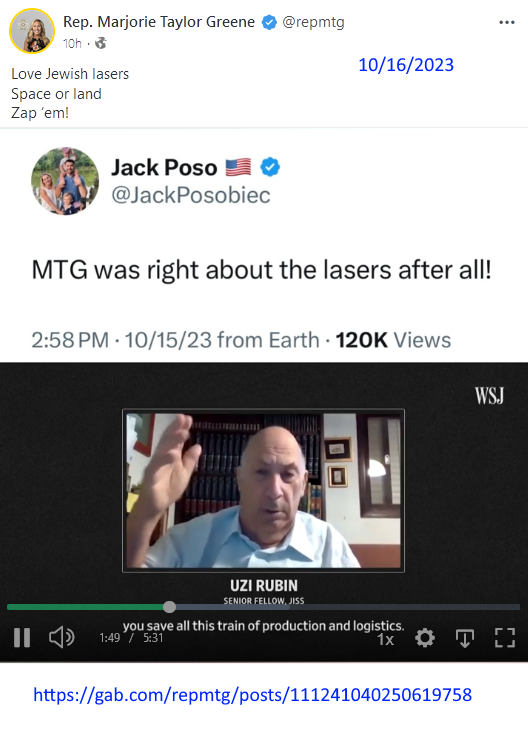Click the 10h post timestamp
Viewport: 528px width, 732px height.
point(72,43)
